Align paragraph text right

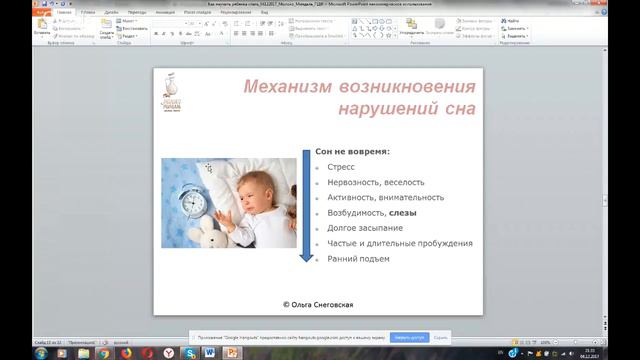pyautogui.click(x=252, y=33)
